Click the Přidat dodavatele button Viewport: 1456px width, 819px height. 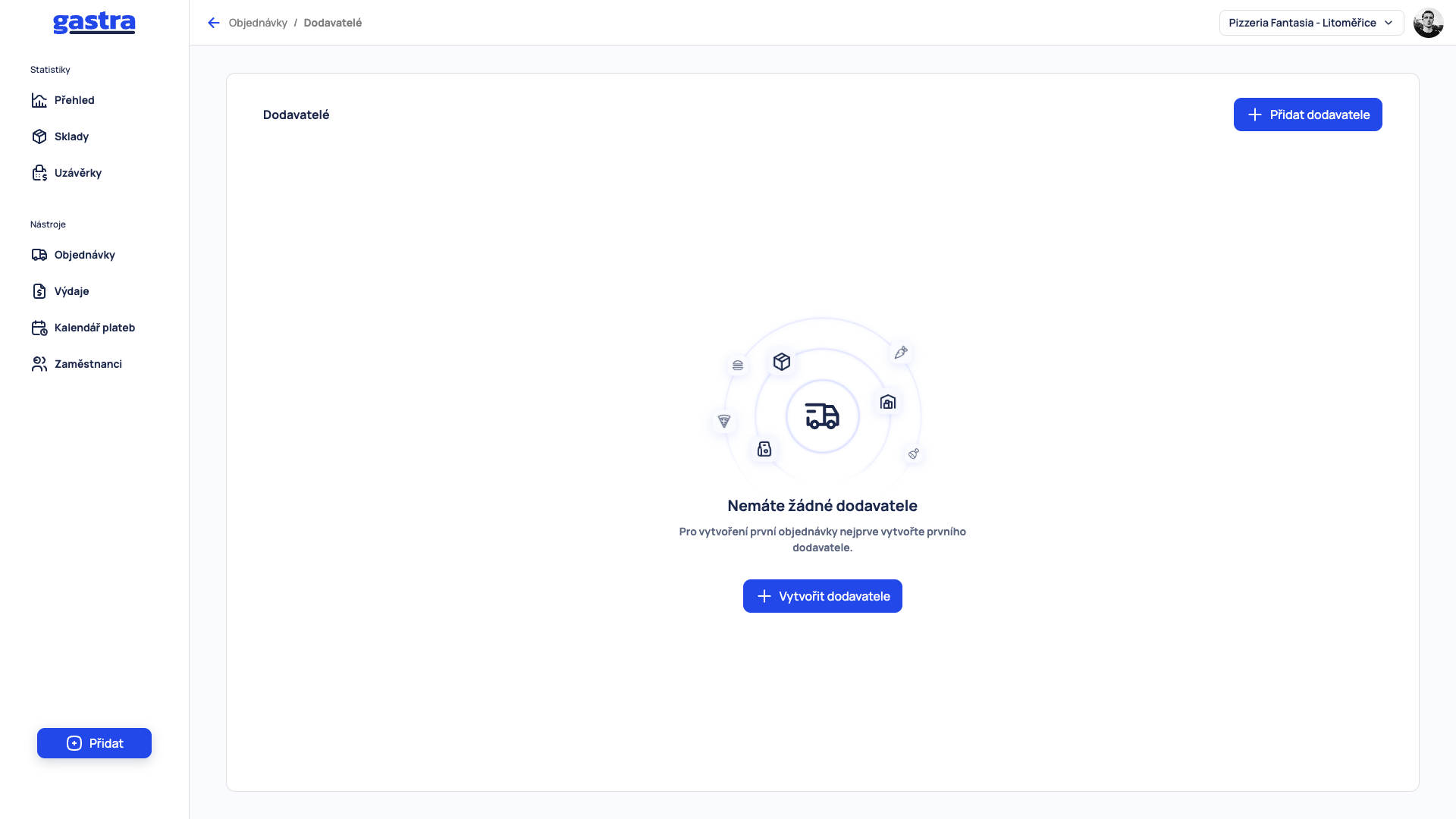click(x=1307, y=115)
